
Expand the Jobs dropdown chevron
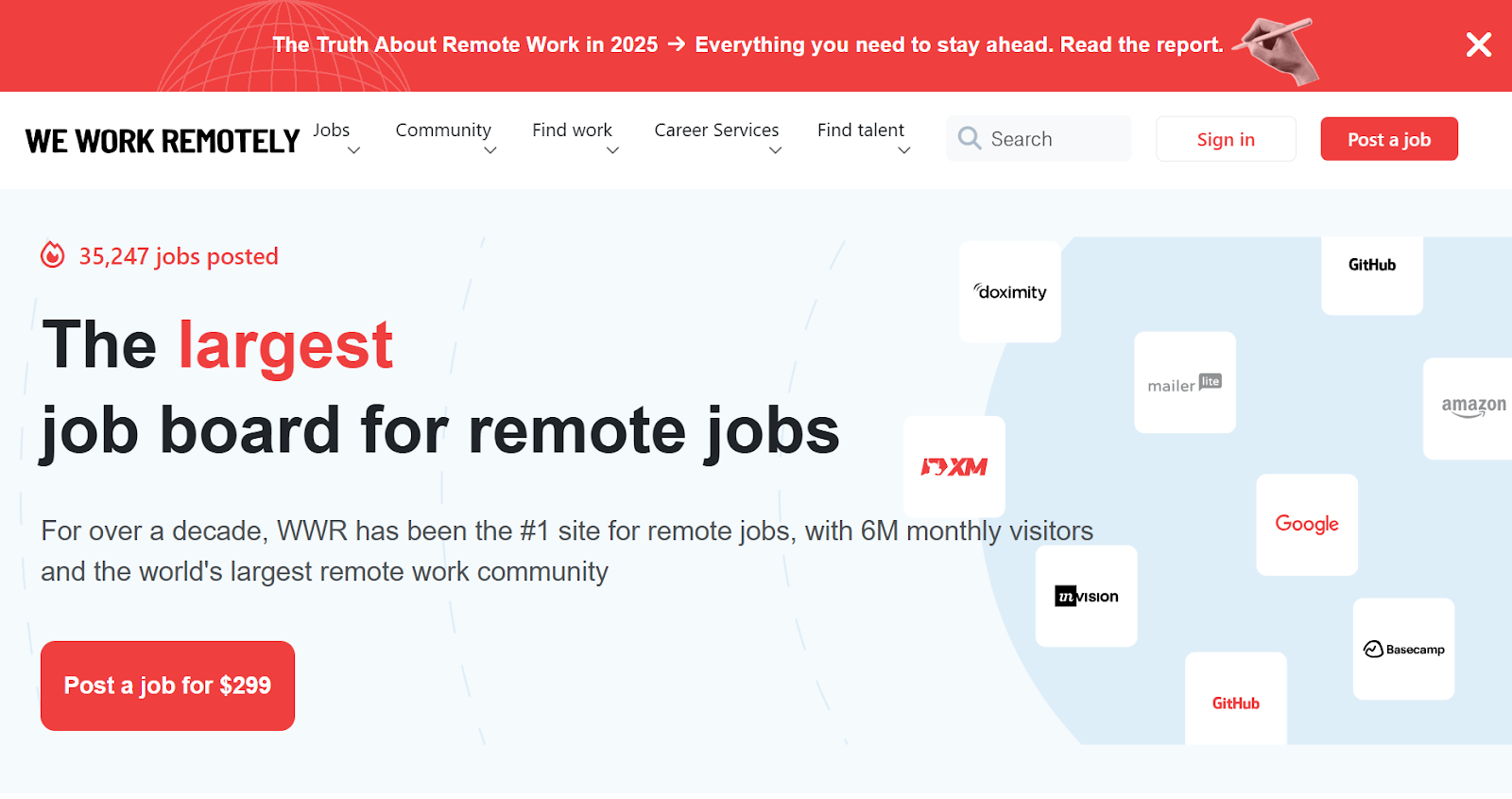tap(354, 150)
